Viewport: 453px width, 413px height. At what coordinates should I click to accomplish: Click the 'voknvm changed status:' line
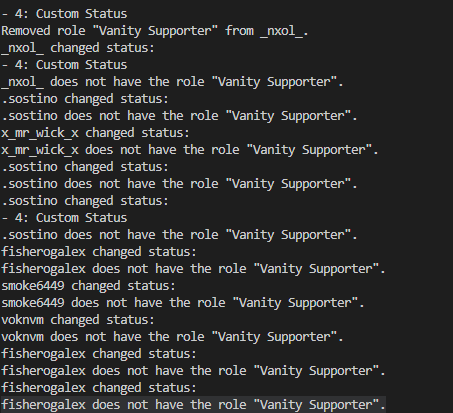click(x=78, y=320)
